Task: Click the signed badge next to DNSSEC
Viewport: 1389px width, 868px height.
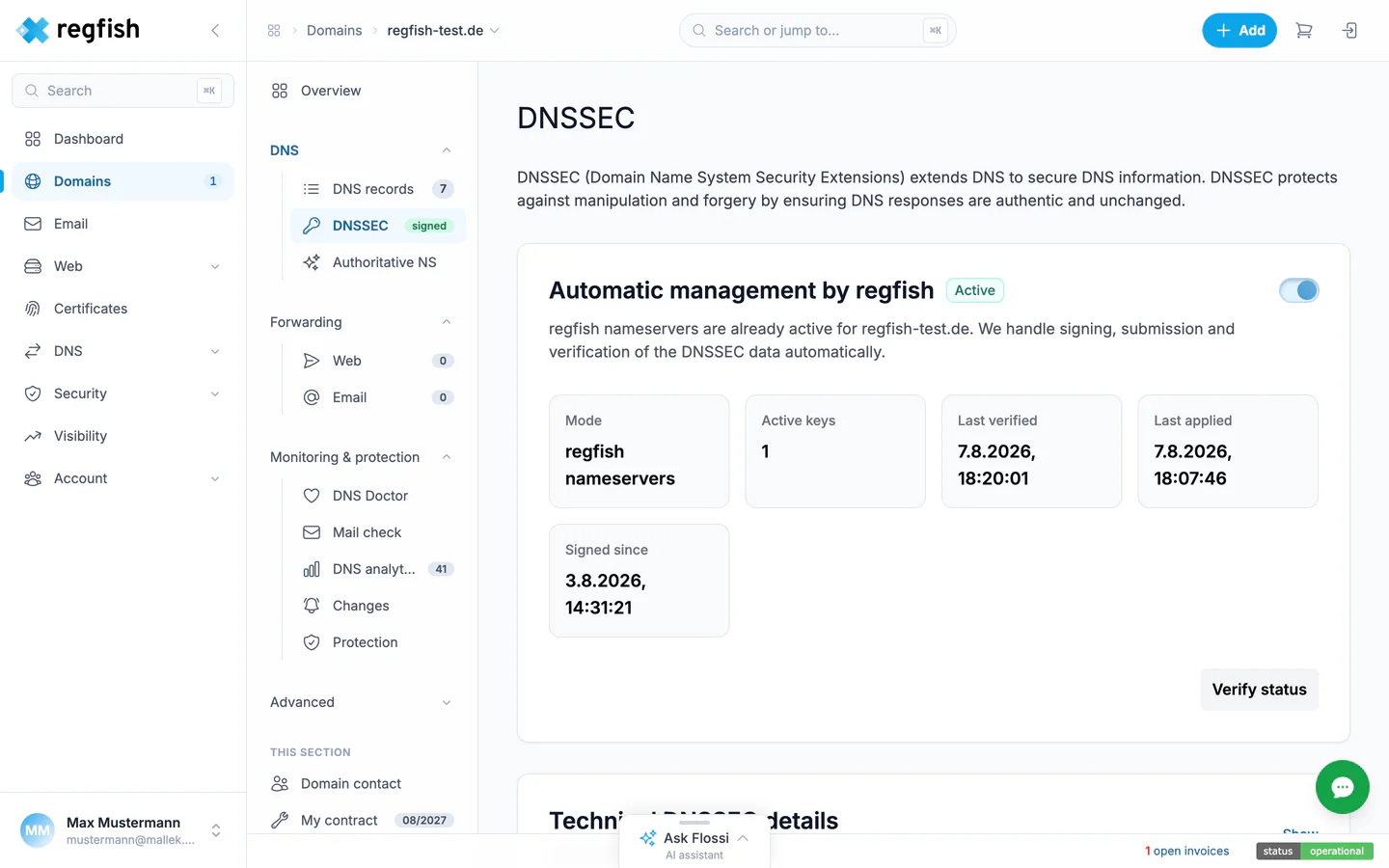Action: 429,226
